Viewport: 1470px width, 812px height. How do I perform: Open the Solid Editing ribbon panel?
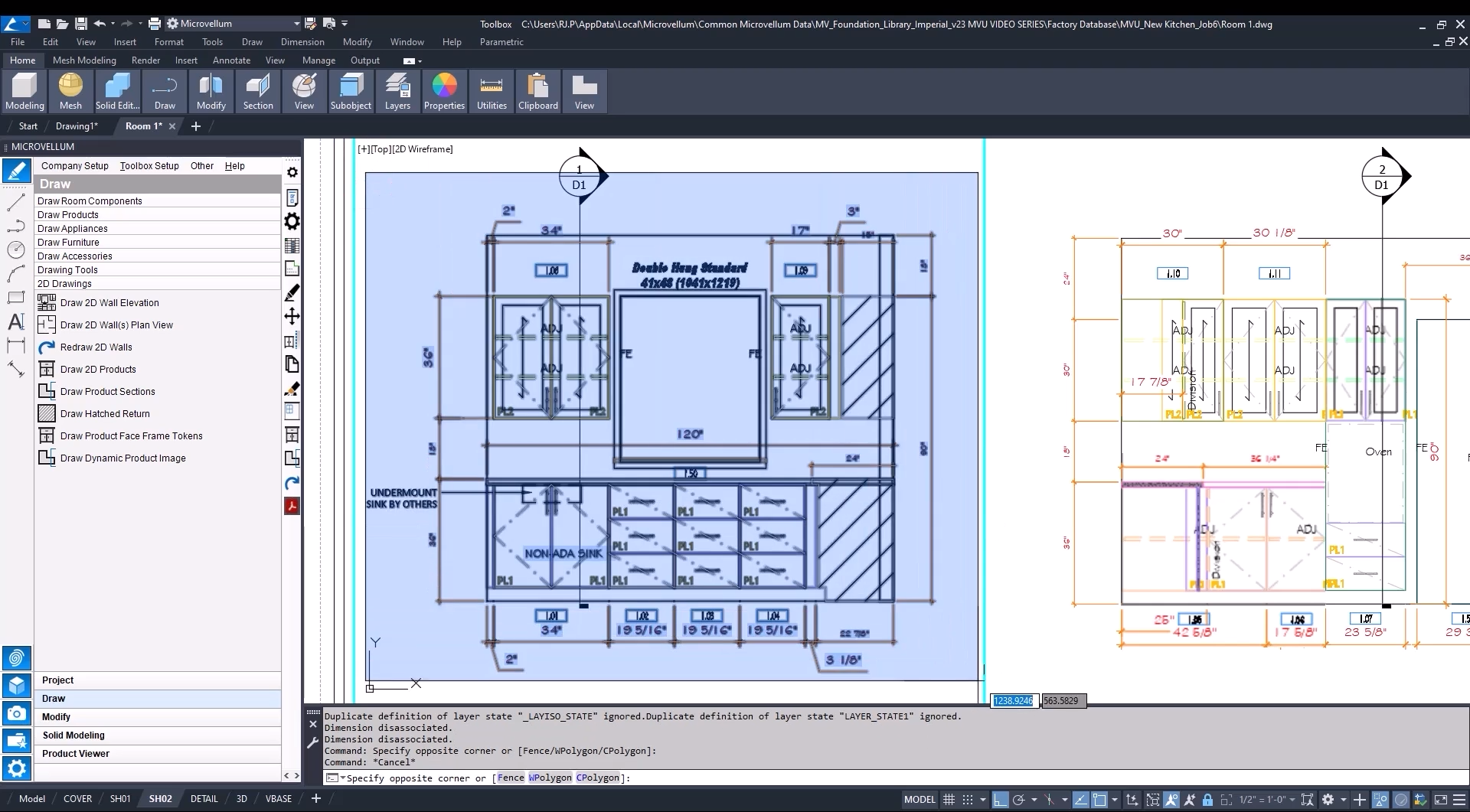point(117,91)
